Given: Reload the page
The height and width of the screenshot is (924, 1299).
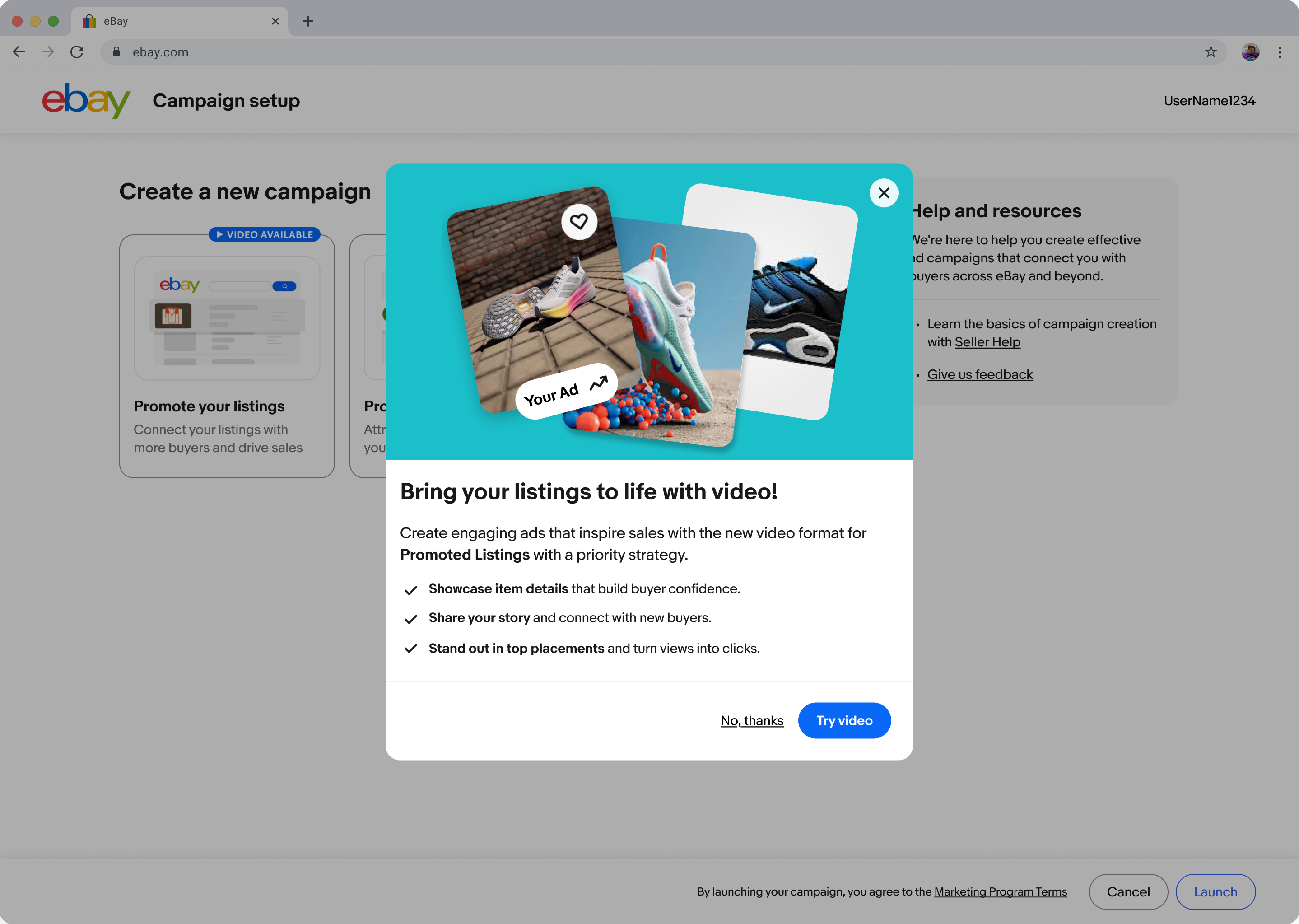Looking at the screenshot, I should [77, 52].
